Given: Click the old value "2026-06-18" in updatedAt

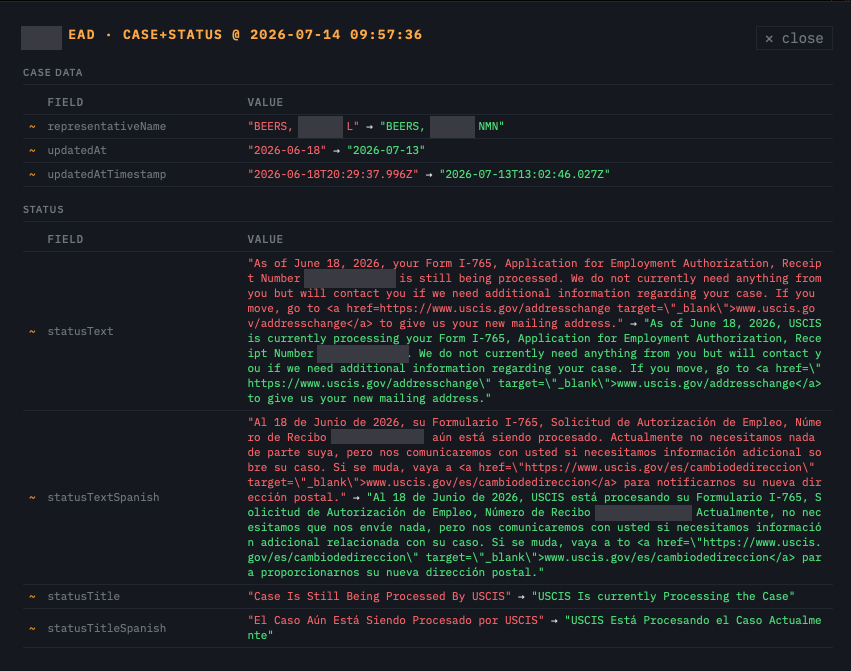Looking at the screenshot, I should 287,150.
